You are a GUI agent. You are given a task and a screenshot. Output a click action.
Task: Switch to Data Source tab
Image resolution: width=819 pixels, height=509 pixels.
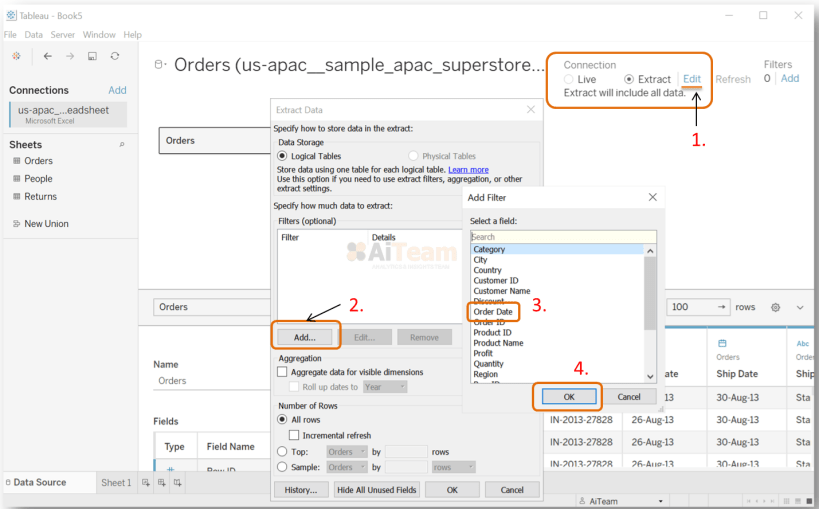click(x=40, y=482)
